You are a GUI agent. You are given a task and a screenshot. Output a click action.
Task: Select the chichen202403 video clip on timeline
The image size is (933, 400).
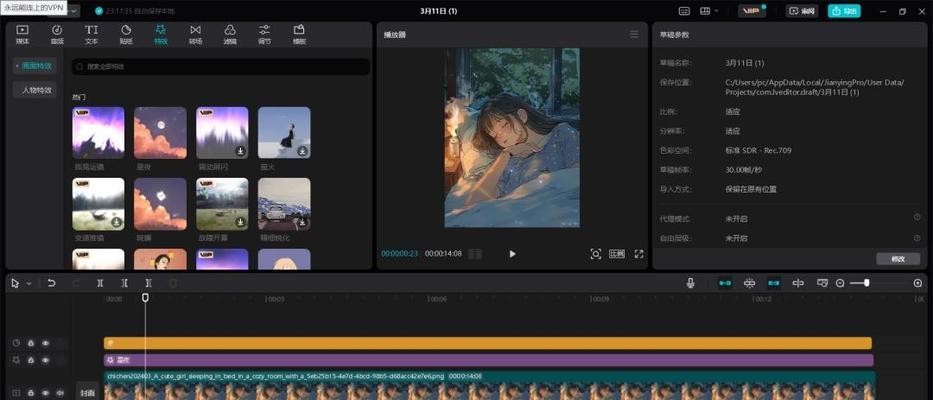[x=489, y=386]
